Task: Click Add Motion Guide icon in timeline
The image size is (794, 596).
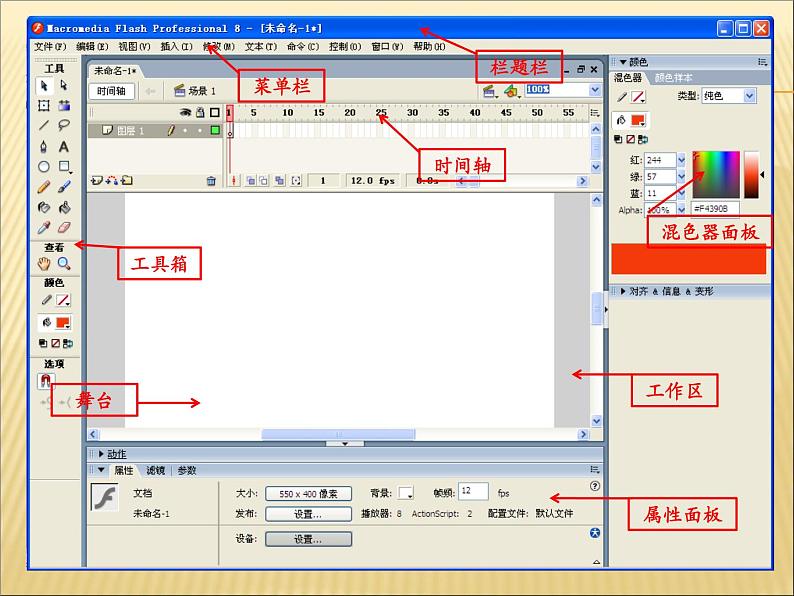Action: point(112,180)
